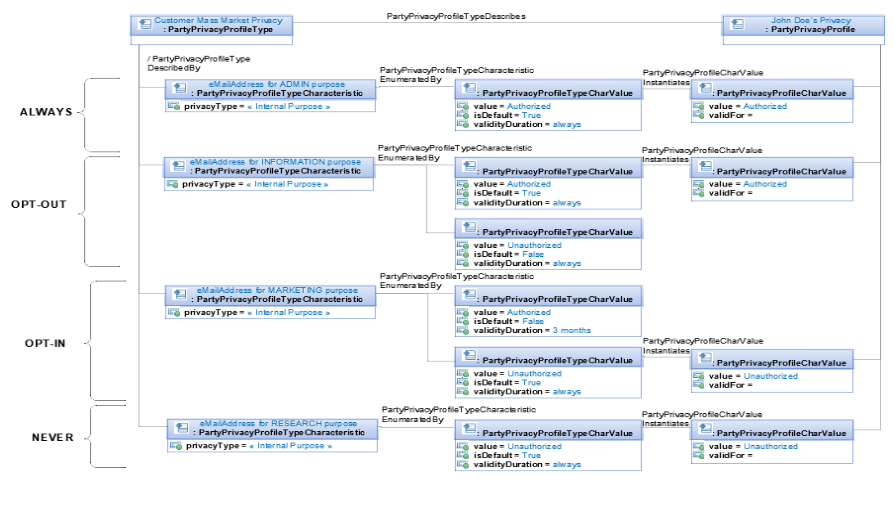Click Instantiates association label in ALWAYS group
The width and height of the screenshot is (895, 527).
[x=666, y=82]
